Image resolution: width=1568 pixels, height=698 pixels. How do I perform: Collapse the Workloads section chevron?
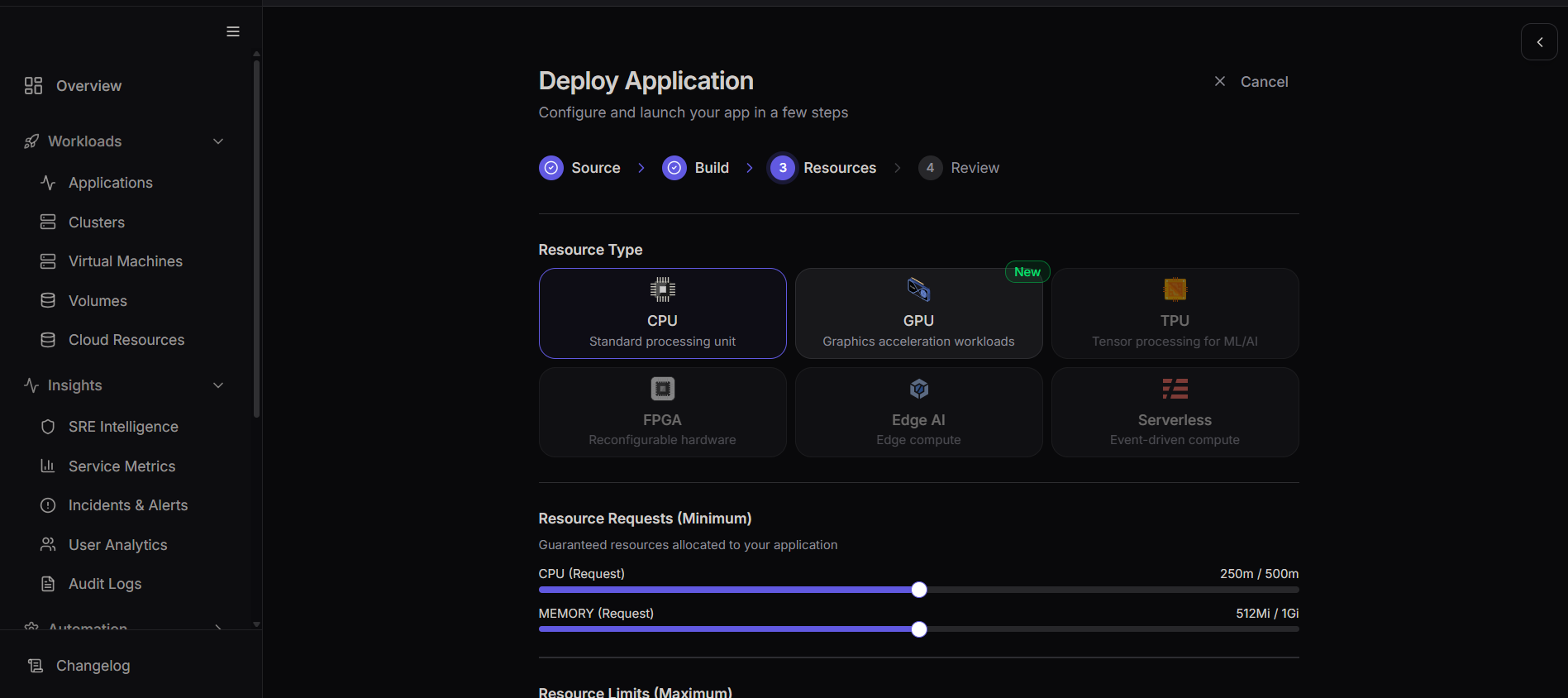(218, 141)
